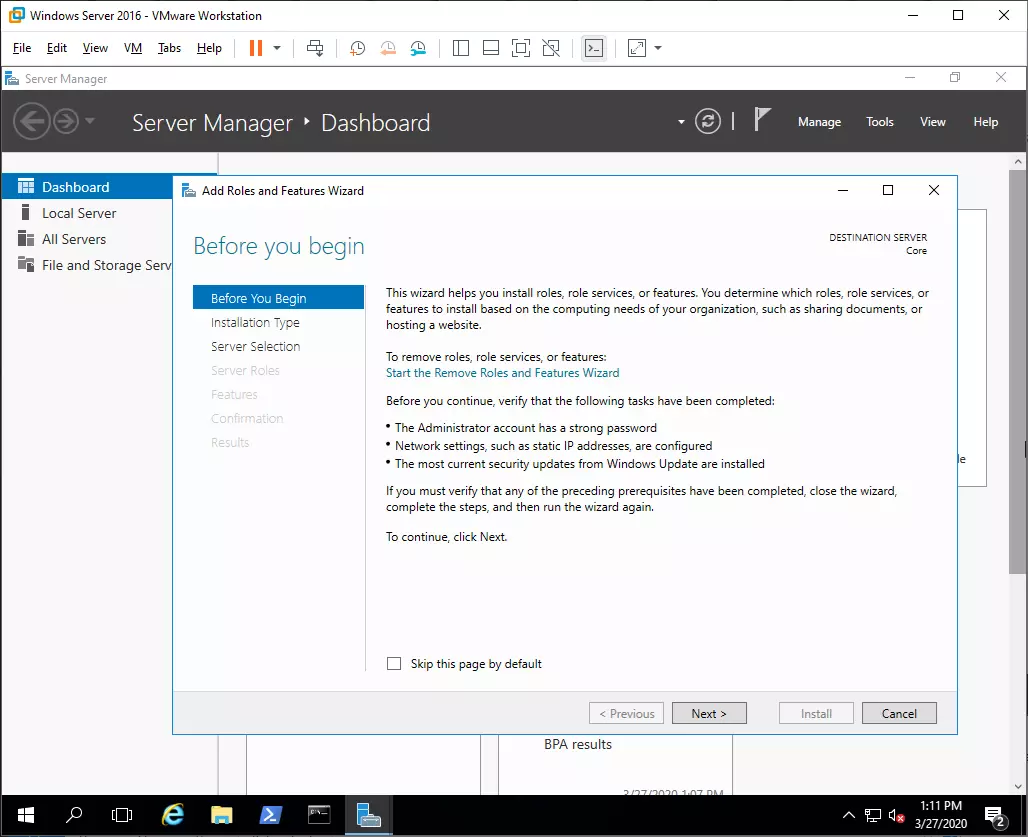This screenshot has width=1028, height=837.
Task: Open Command Prompt from the taskbar
Action: [319, 815]
